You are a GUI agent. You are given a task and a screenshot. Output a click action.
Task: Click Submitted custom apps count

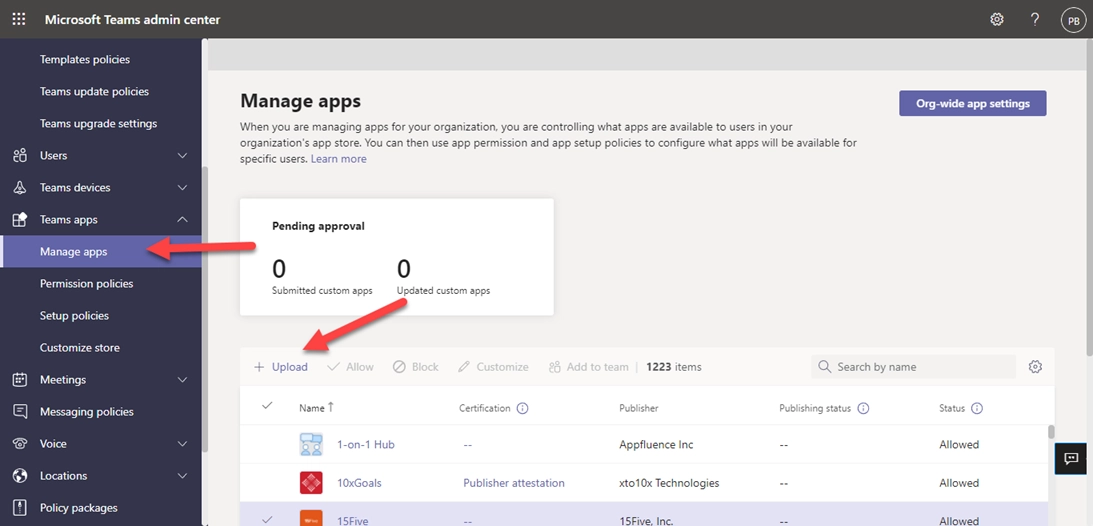tap(279, 269)
